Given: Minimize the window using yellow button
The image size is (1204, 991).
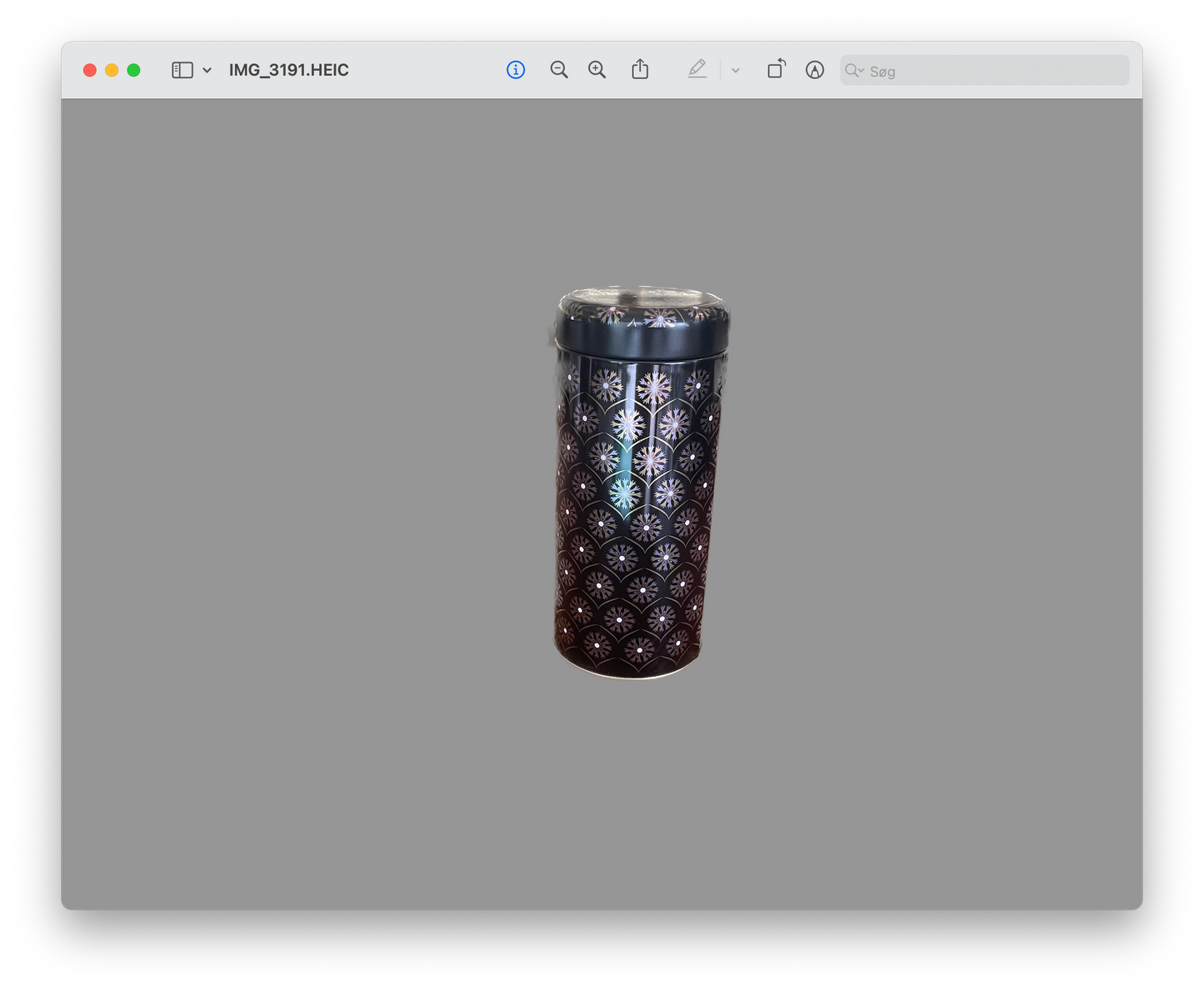Looking at the screenshot, I should pyautogui.click(x=112, y=70).
